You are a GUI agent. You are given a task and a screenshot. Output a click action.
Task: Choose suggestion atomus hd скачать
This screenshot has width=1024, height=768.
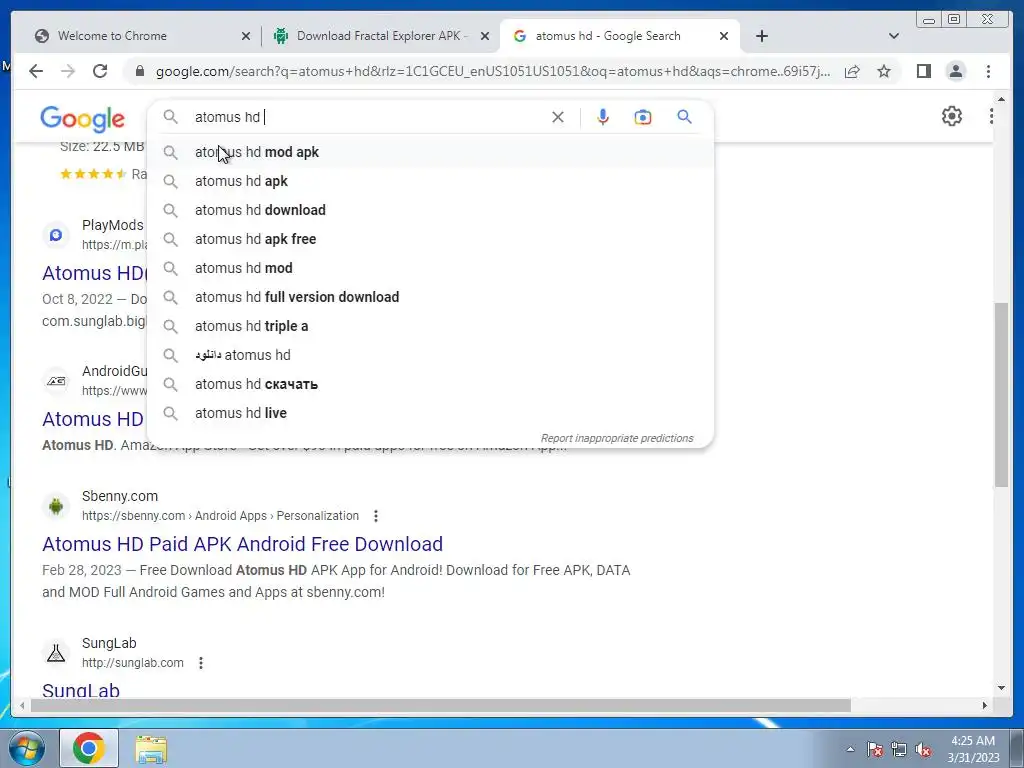430,384
